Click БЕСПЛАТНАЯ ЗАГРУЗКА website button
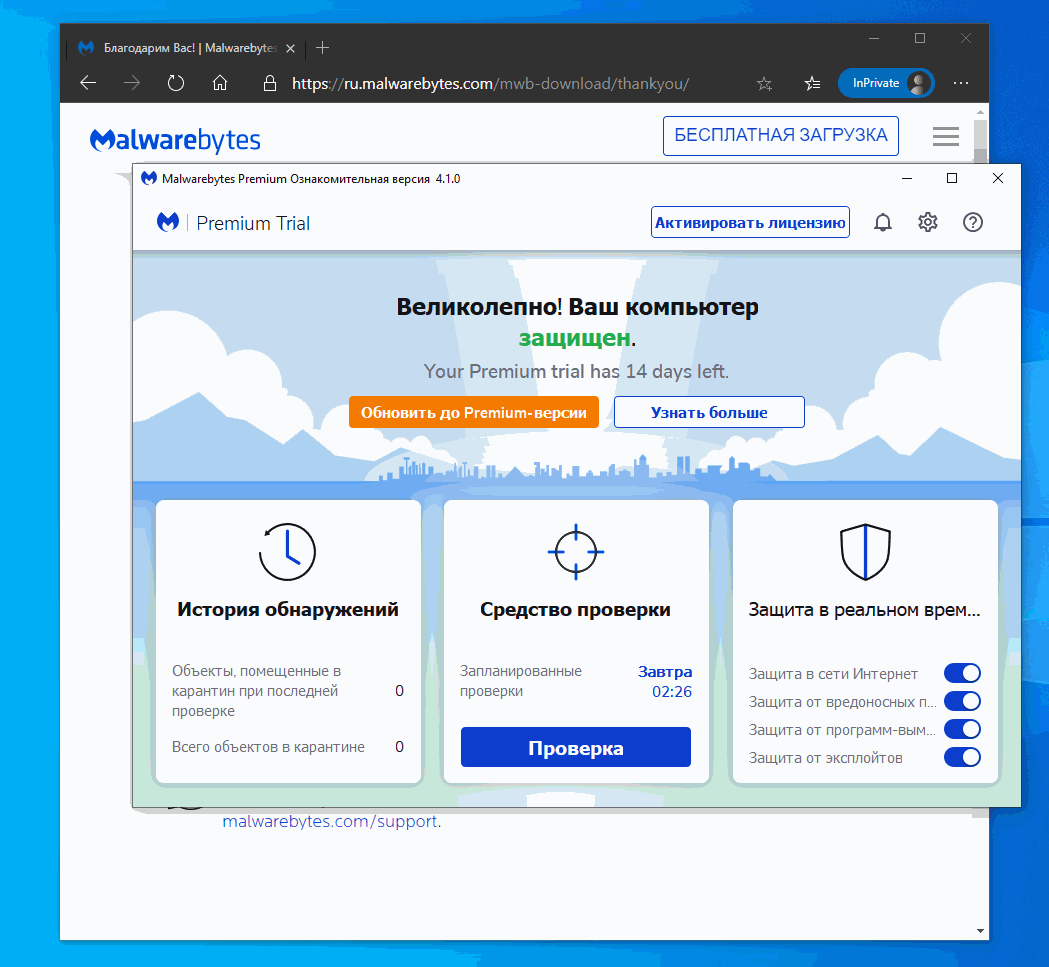This screenshot has height=967, width=1049. (781, 136)
